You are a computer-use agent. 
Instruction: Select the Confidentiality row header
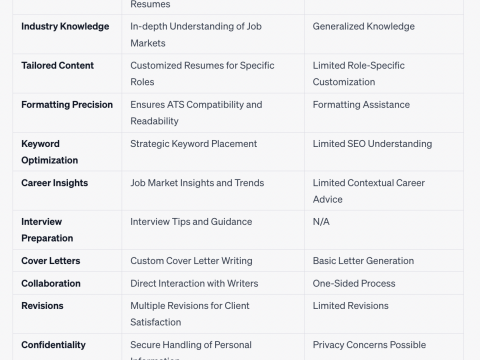click(53, 345)
